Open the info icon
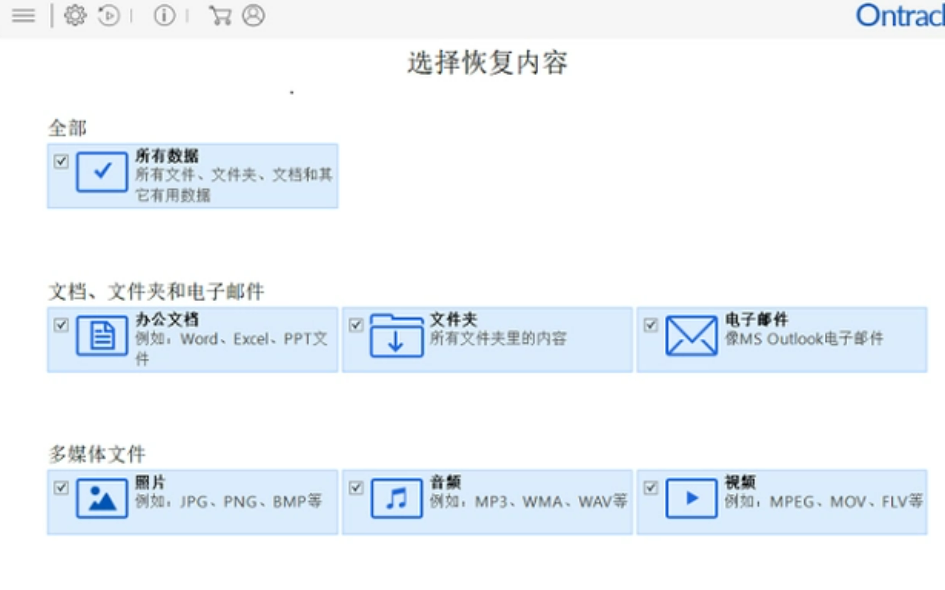The width and height of the screenshot is (945, 590). [x=165, y=15]
